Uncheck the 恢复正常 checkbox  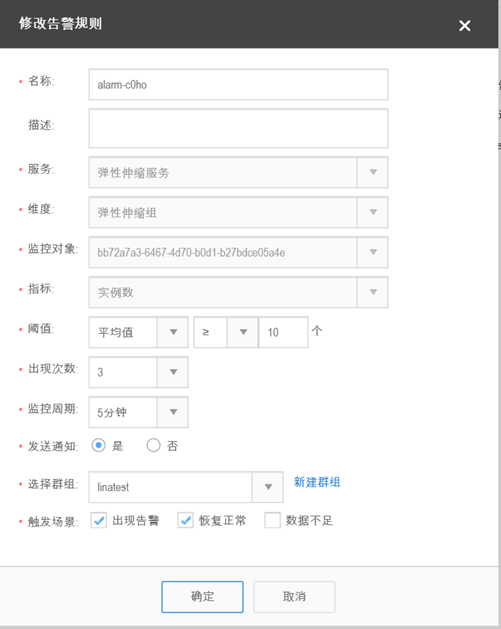pos(185,520)
